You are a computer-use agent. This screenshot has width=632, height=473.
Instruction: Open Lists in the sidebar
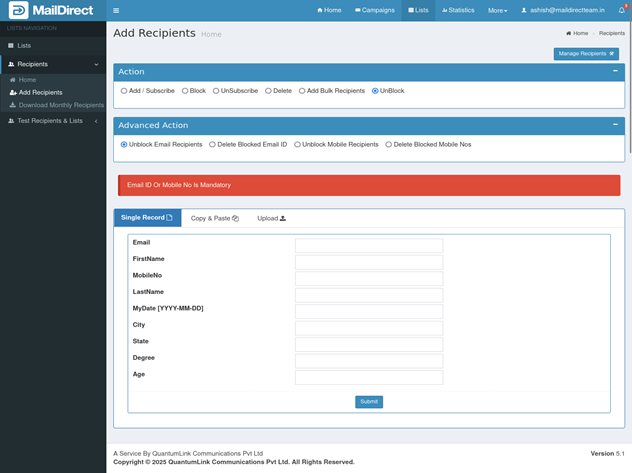24,45
